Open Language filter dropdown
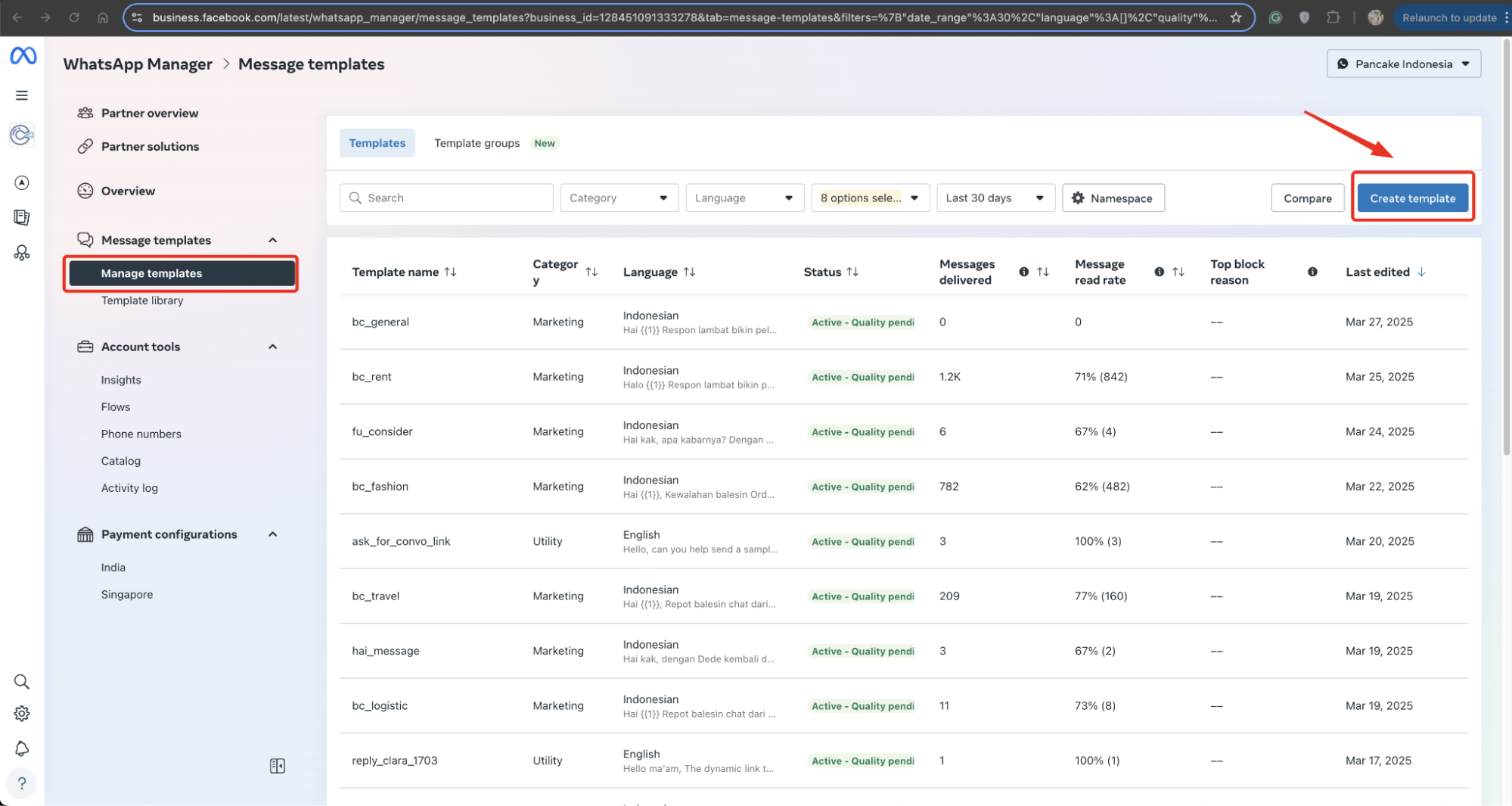 (745, 198)
